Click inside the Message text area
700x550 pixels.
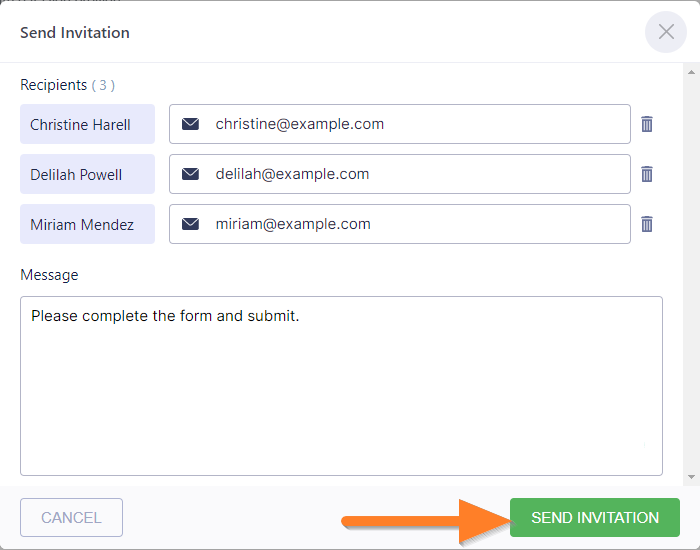pos(340,390)
